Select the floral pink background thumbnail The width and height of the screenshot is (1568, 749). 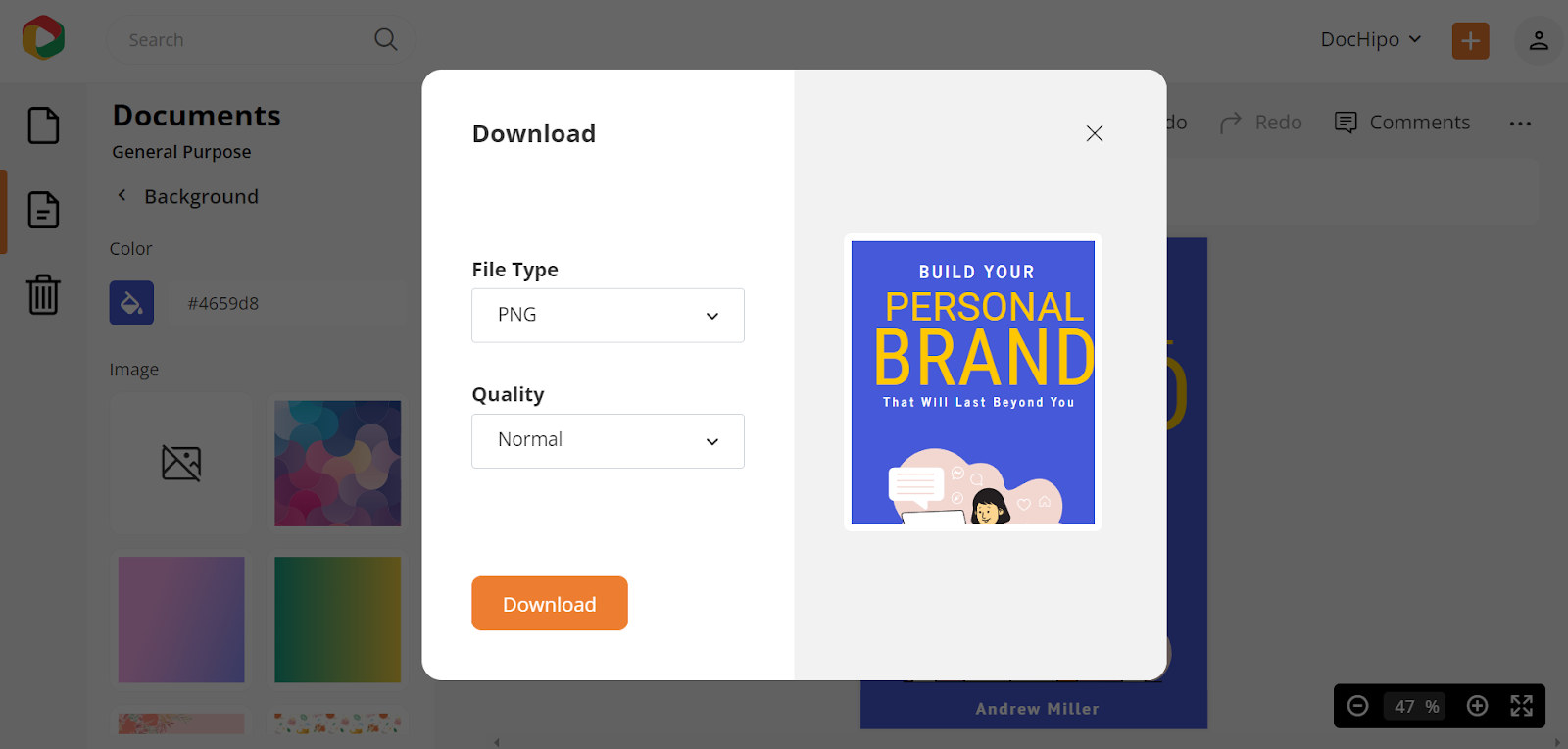[181, 724]
